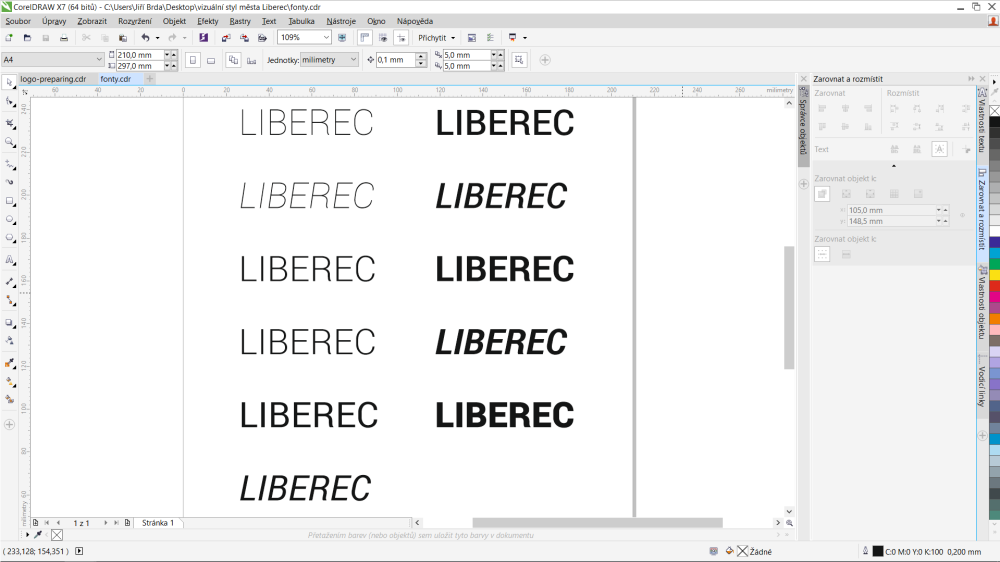Select the Polygon tool
The height and width of the screenshot is (562, 1000).
(10, 238)
